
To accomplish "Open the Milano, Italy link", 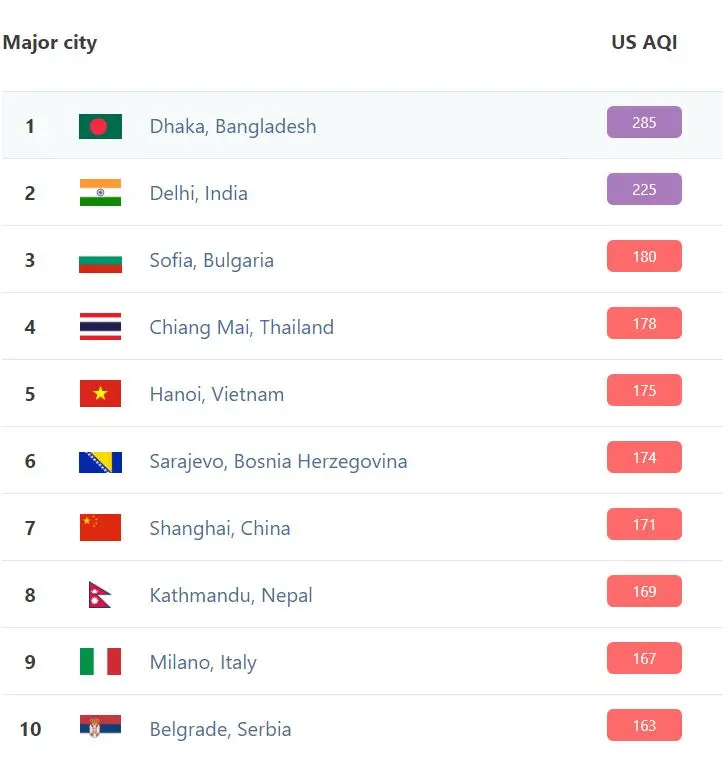I will click(203, 662).
